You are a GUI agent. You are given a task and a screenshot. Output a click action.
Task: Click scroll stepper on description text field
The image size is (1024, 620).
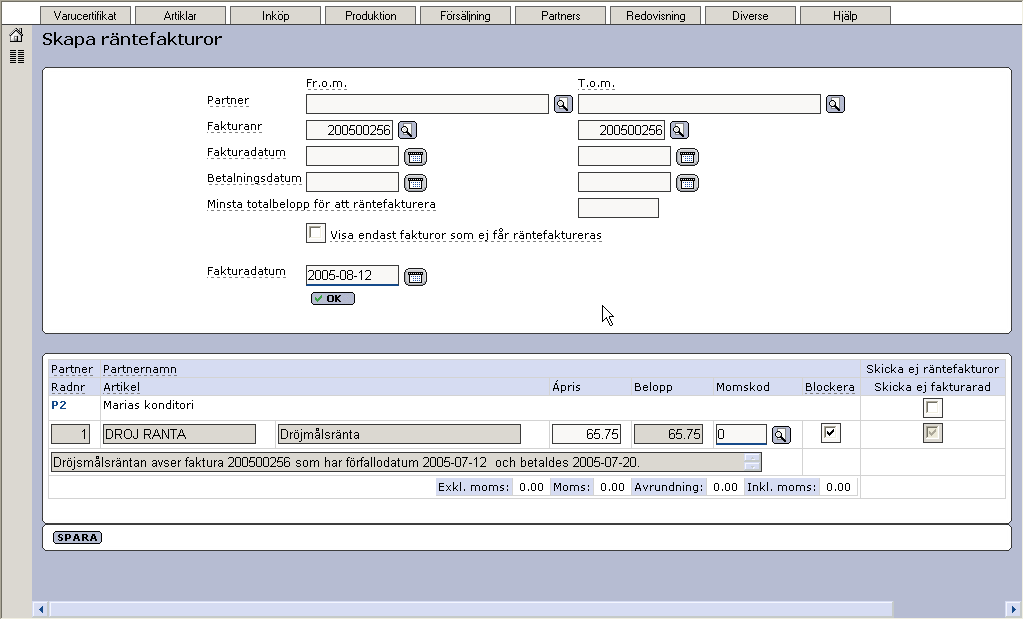coord(752,463)
